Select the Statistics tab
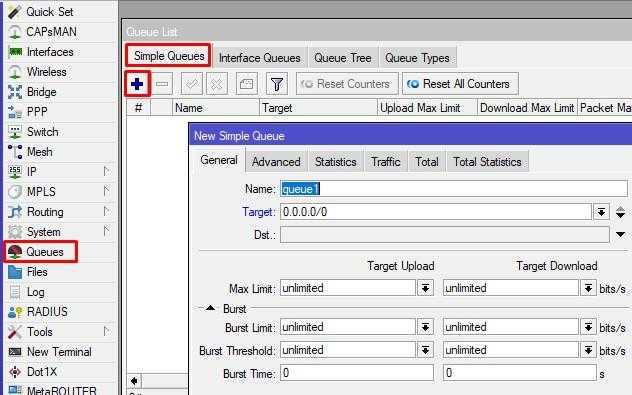The height and width of the screenshot is (395, 632). (x=336, y=162)
